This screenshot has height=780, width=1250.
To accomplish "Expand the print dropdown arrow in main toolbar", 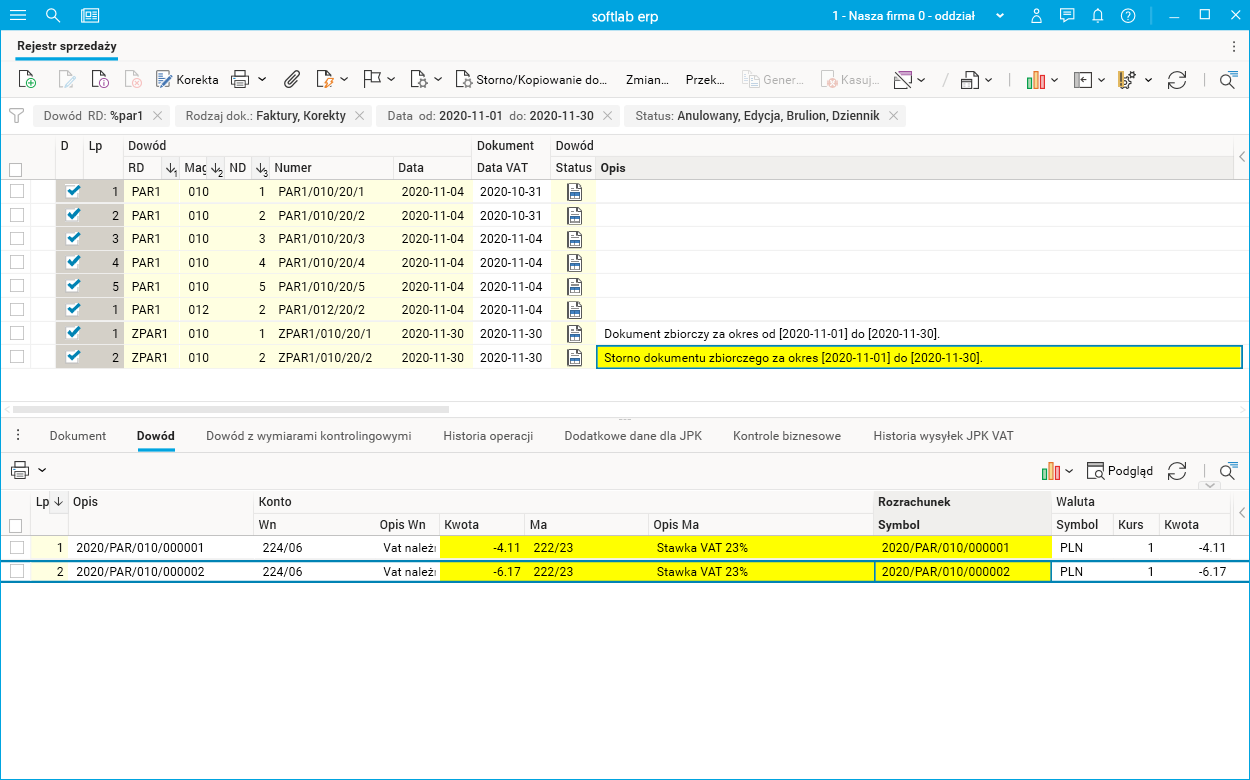I will (x=262, y=80).
